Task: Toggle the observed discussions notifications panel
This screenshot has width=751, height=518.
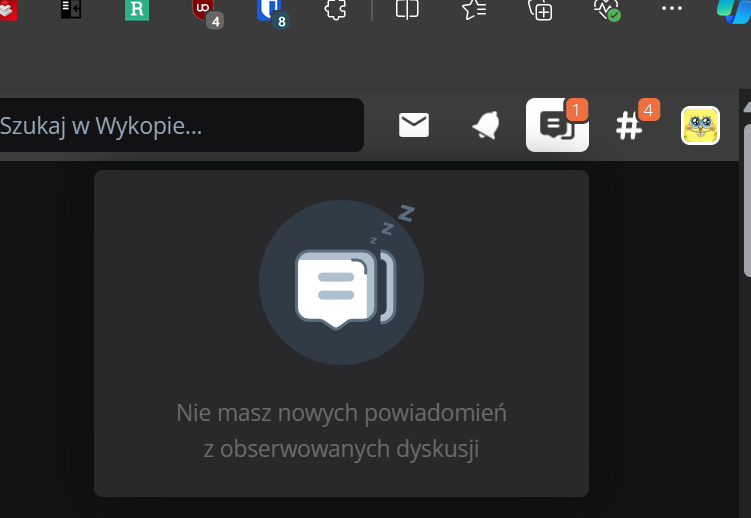Action: [557, 125]
